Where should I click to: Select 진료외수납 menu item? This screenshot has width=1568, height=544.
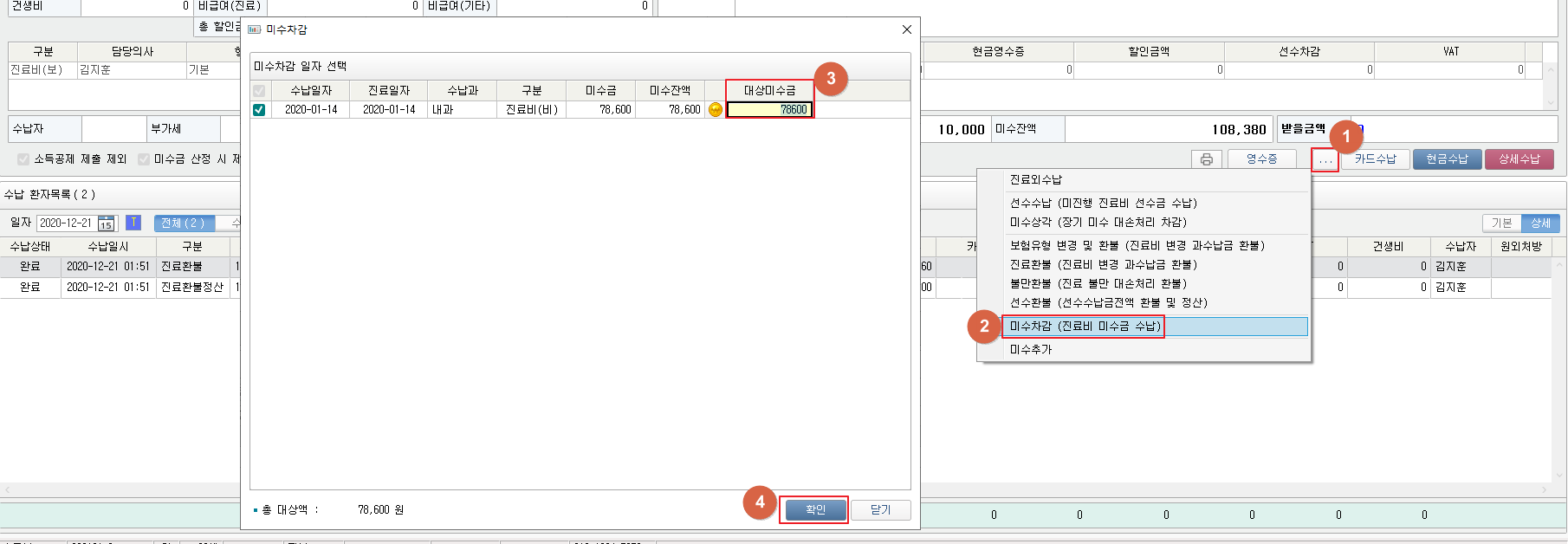[1036, 180]
